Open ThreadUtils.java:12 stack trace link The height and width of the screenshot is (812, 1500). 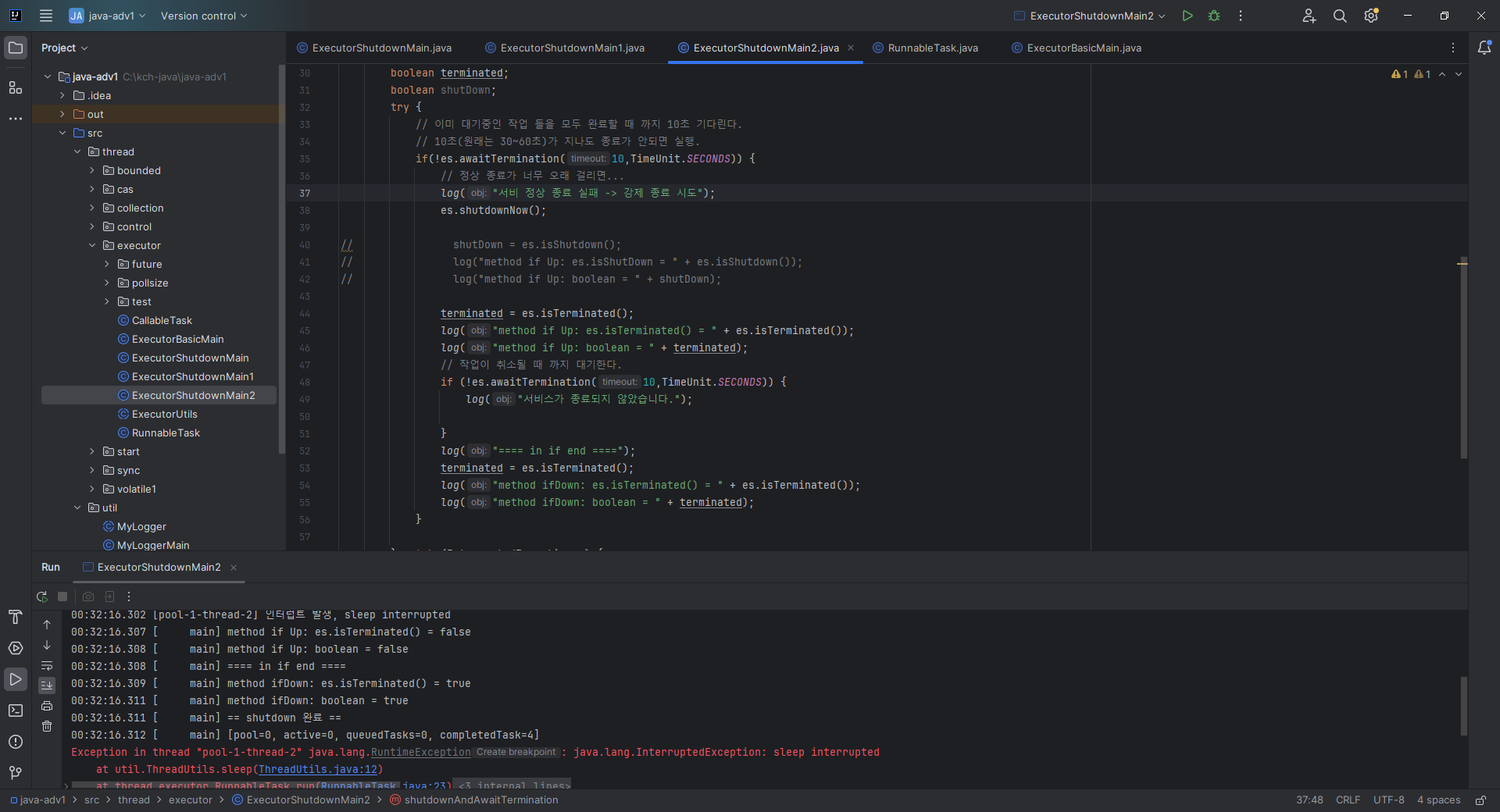tap(318, 769)
